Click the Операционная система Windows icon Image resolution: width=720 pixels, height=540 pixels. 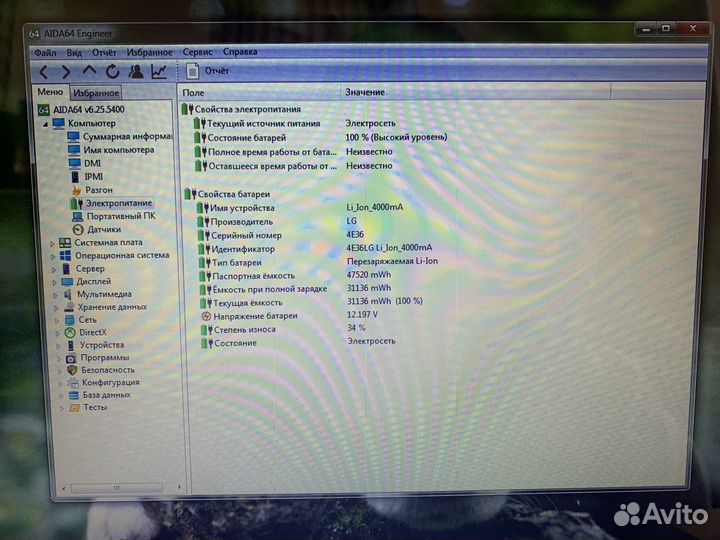coord(65,255)
